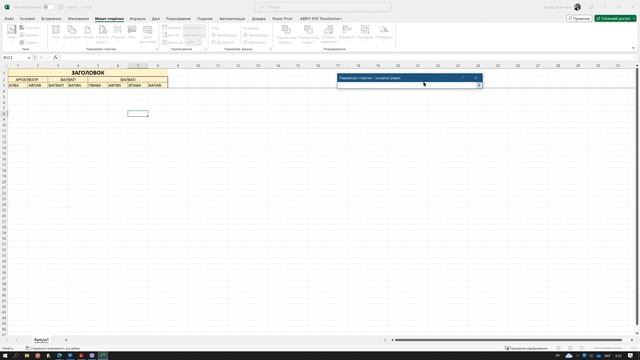Switch to the ABBYY PDF Transformer tab
Viewport: 640px width, 360px height.
click(321, 19)
